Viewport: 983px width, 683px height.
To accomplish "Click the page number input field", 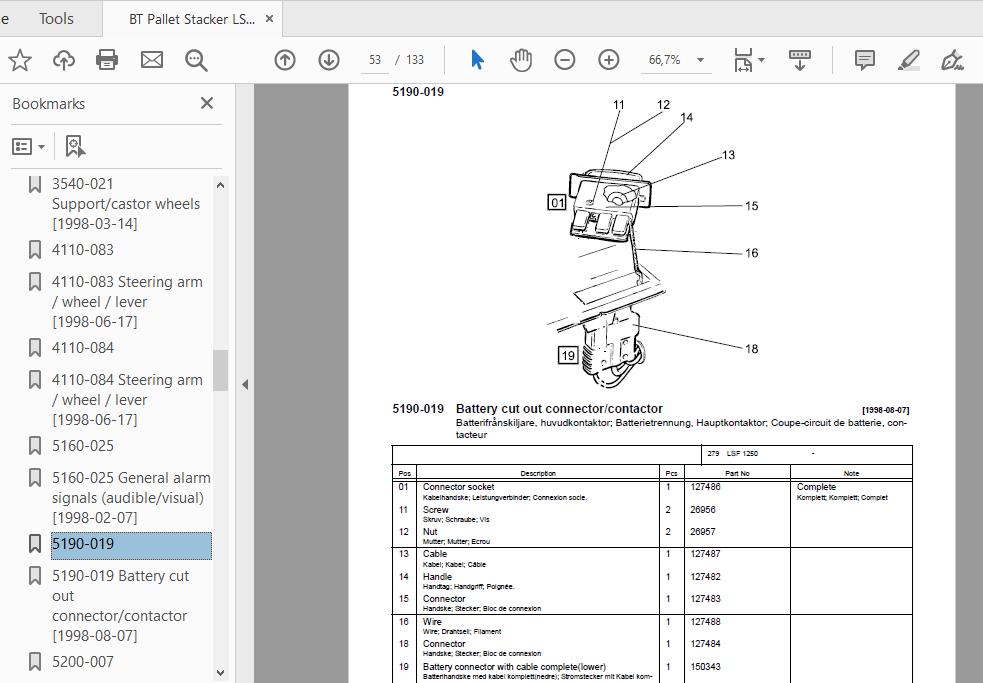I will click(x=375, y=60).
